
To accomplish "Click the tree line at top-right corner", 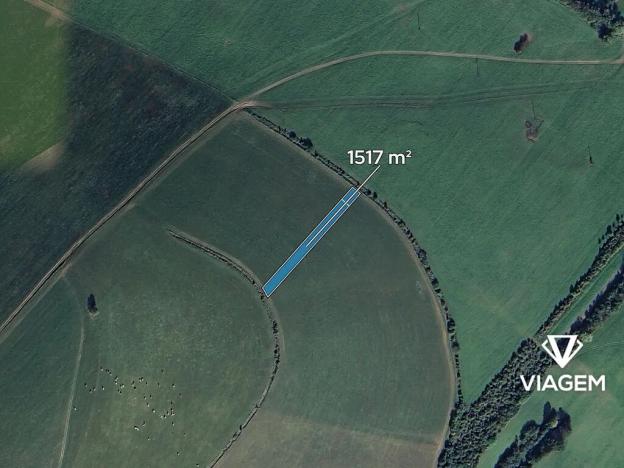I will click(597, 18).
